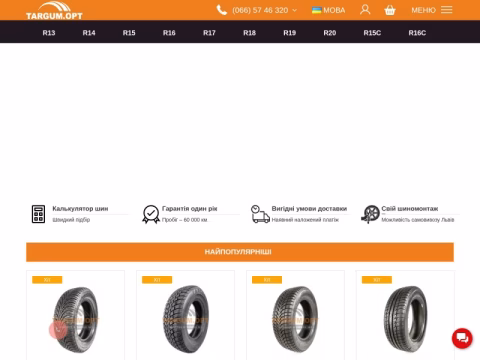Open the second tire product image
480x360 pixels.
[x=186, y=319]
